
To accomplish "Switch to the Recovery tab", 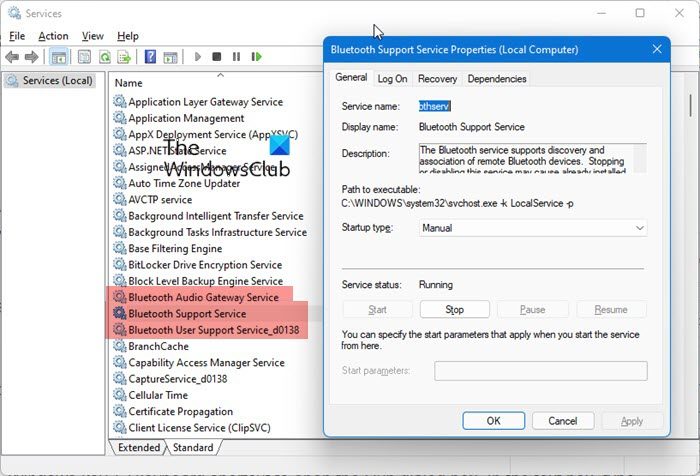I will point(437,79).
